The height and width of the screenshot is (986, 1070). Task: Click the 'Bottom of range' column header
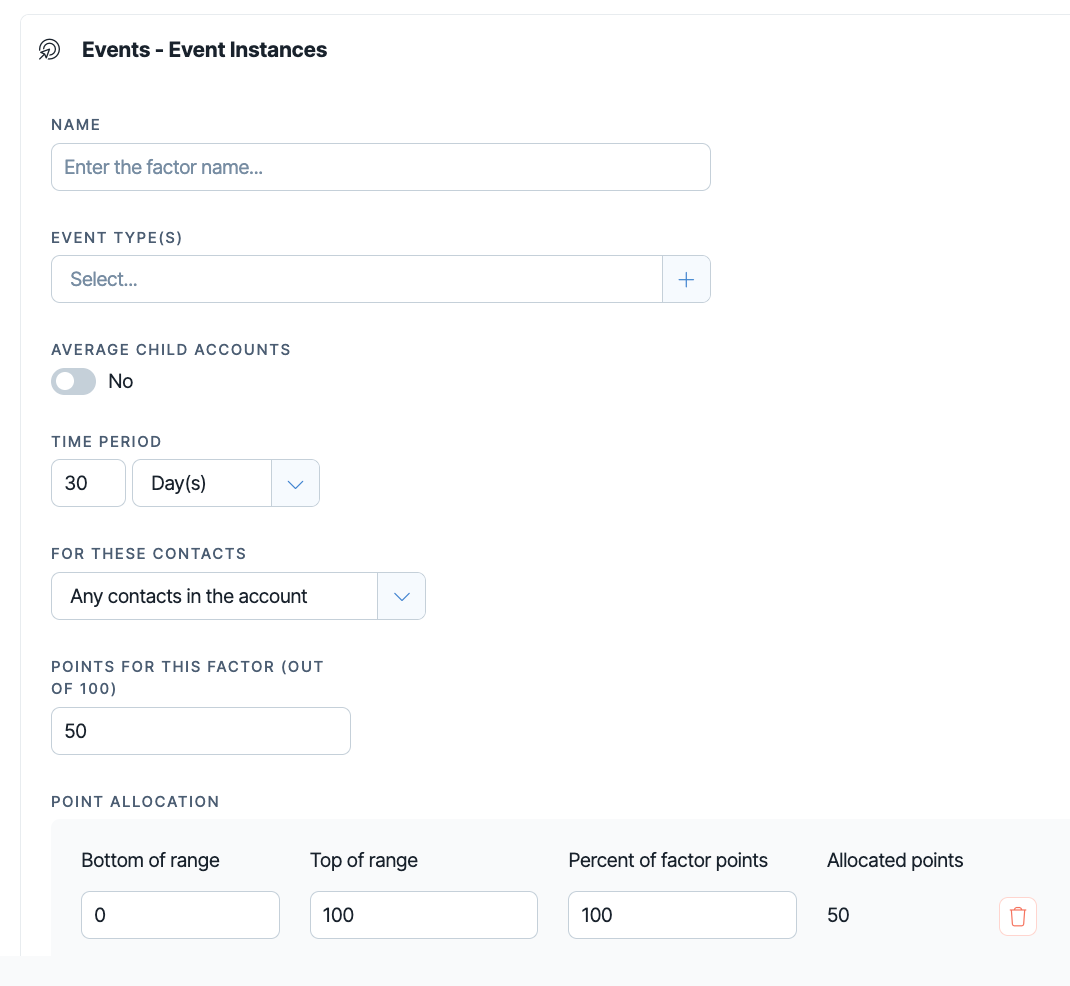[x=150, y=860]
